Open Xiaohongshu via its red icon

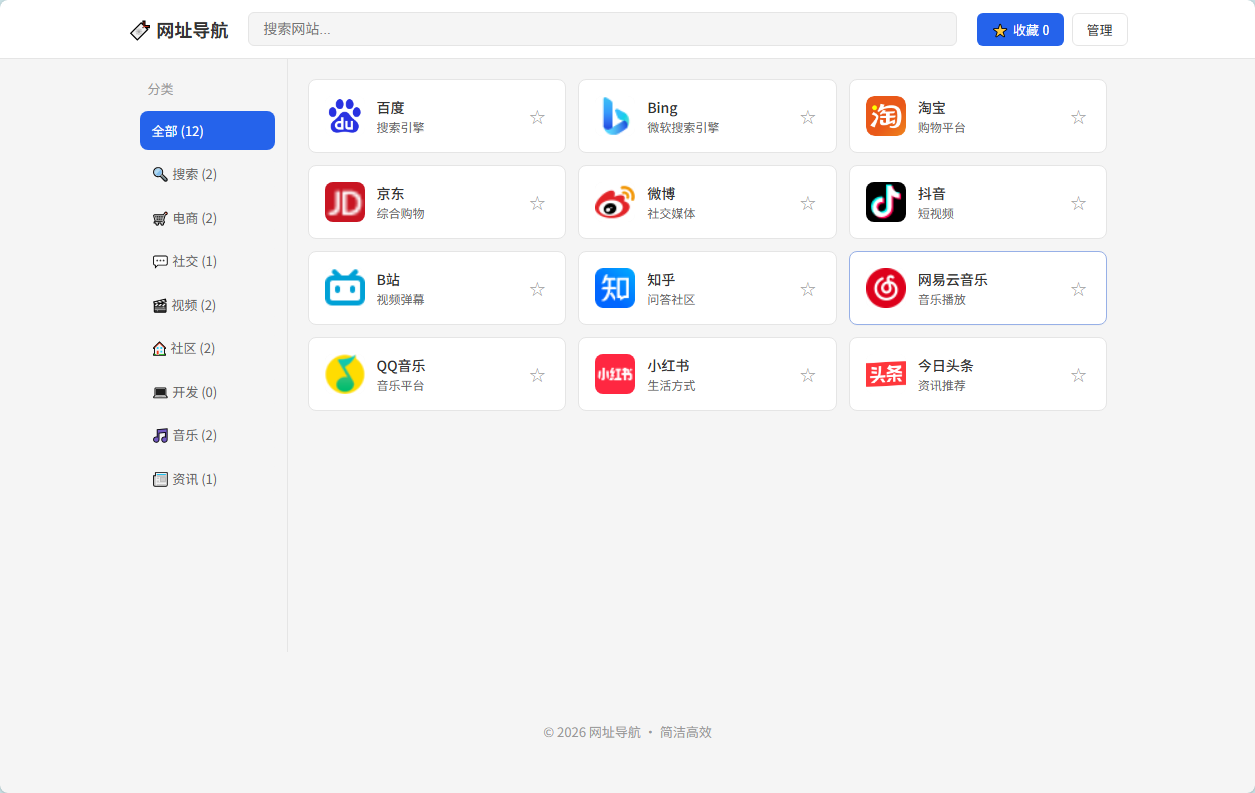615,374
